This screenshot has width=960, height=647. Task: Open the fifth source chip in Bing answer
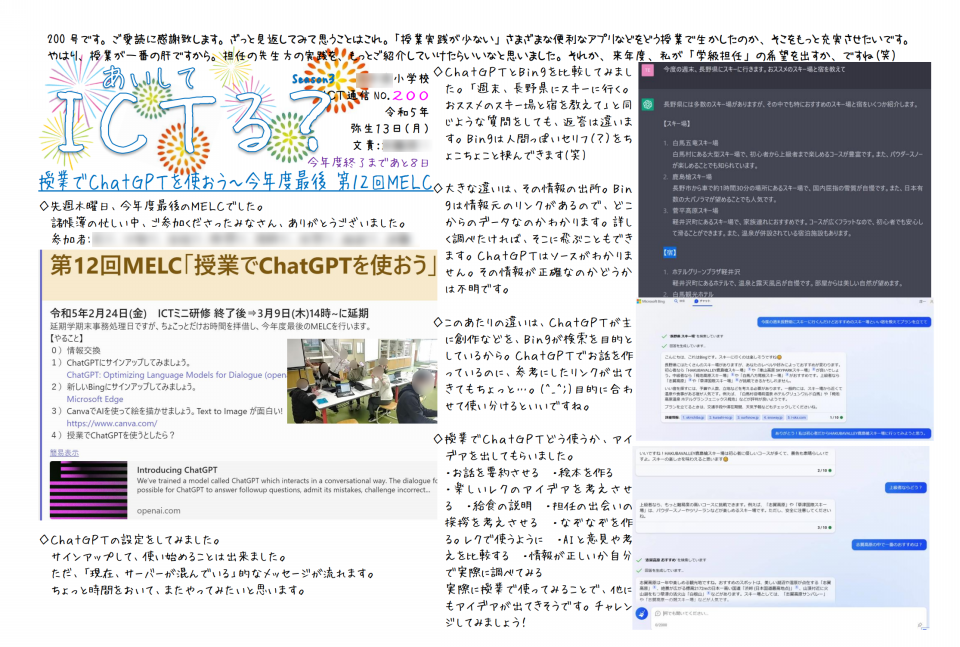(797, 417)
